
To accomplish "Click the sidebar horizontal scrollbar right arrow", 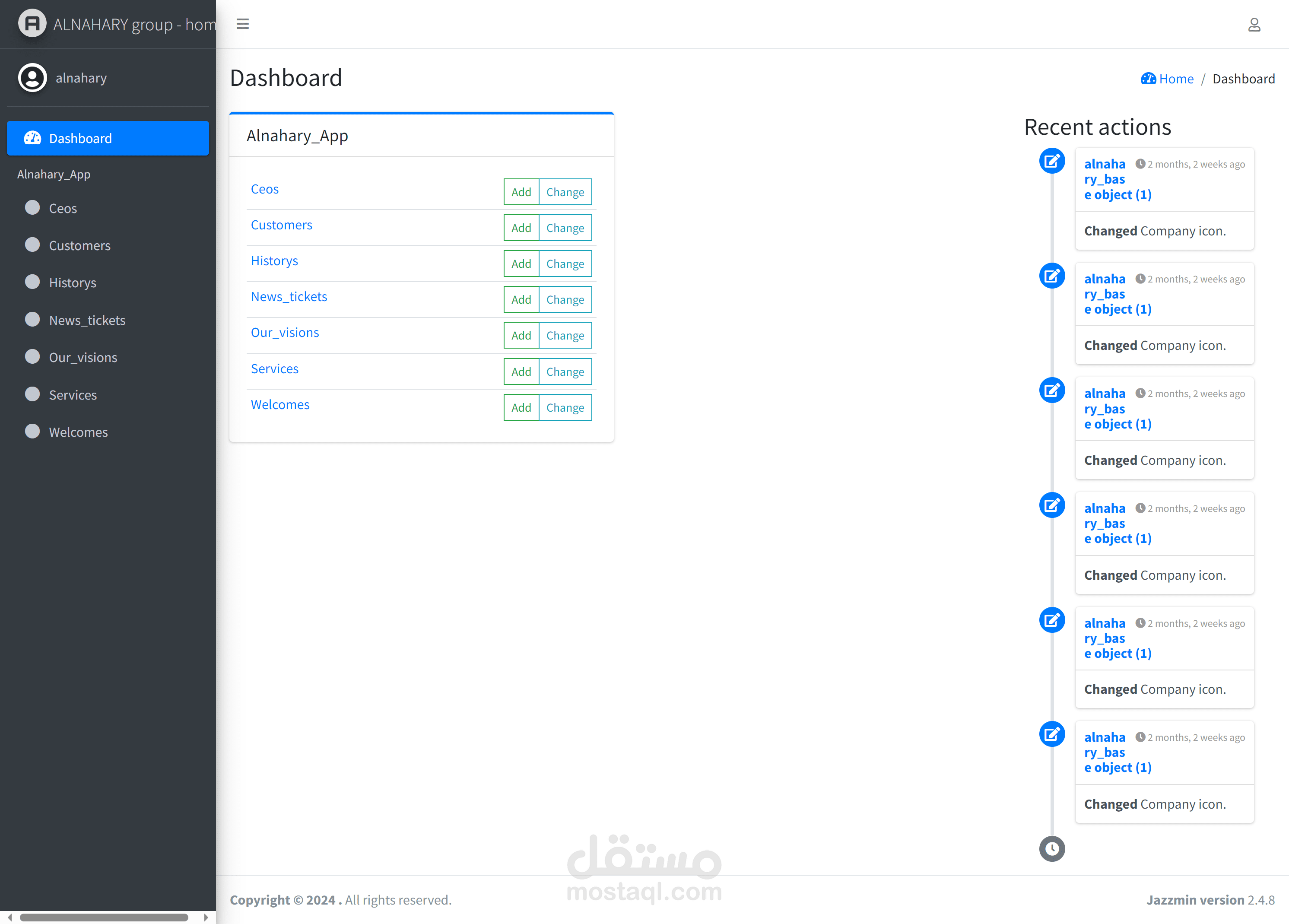I will 206,917.
